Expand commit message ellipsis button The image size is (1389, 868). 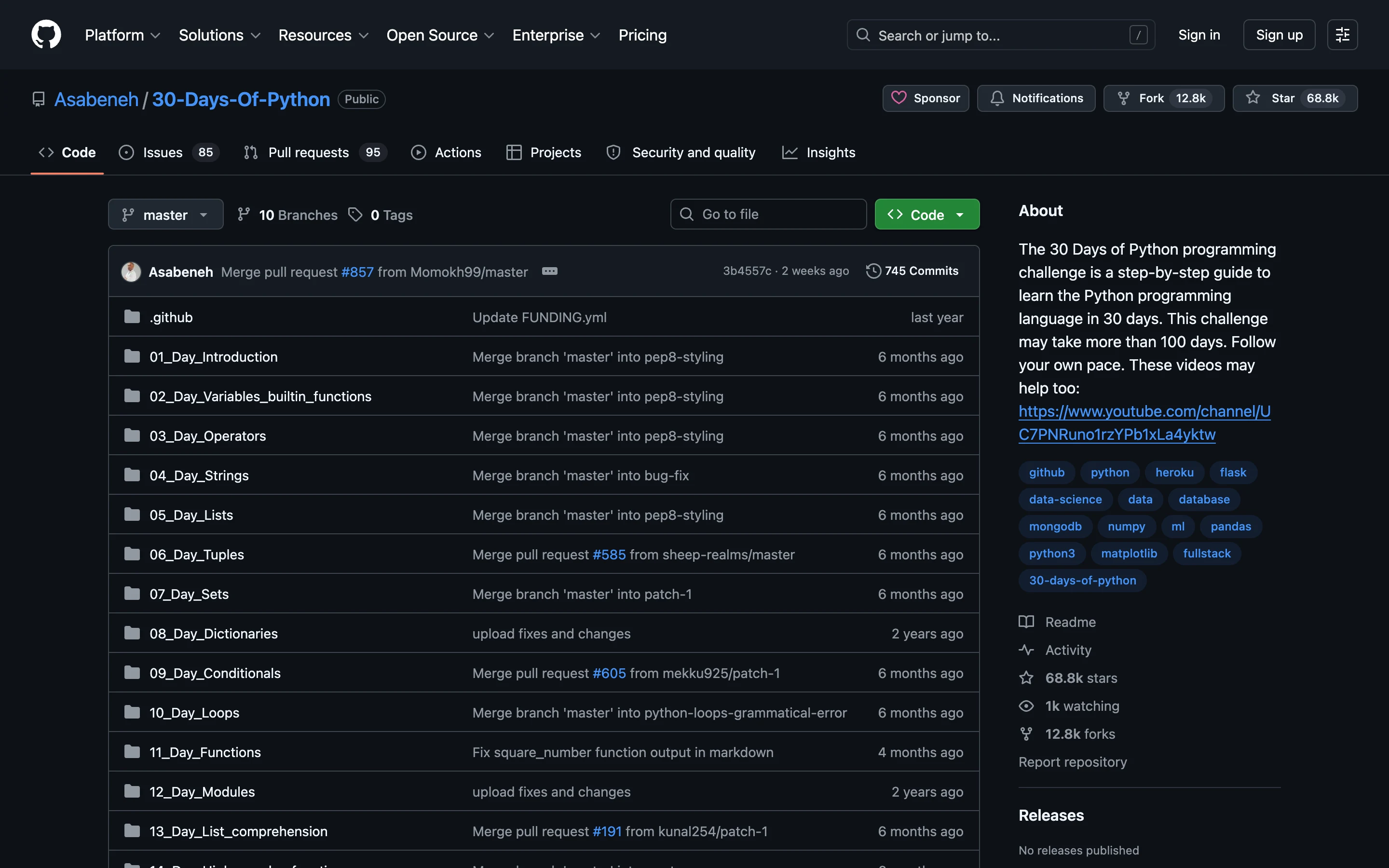click(x=549, y=271)
